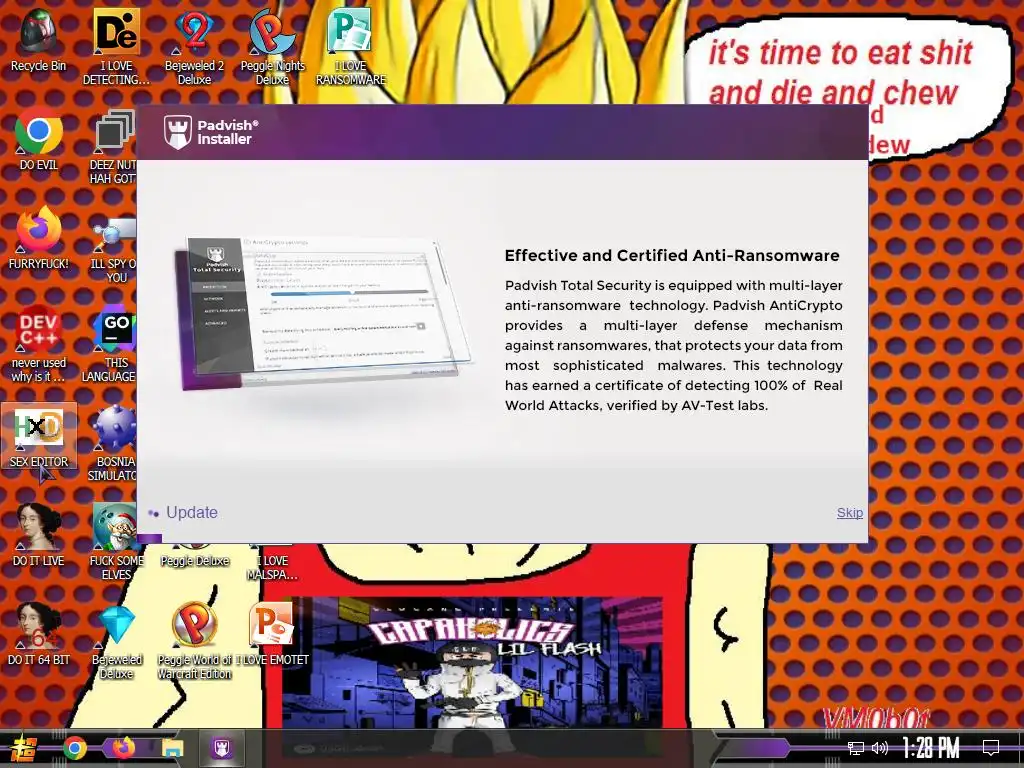1024x768 pixels.
Task: Open the volume tray icon
Action: tap(880, 748)
